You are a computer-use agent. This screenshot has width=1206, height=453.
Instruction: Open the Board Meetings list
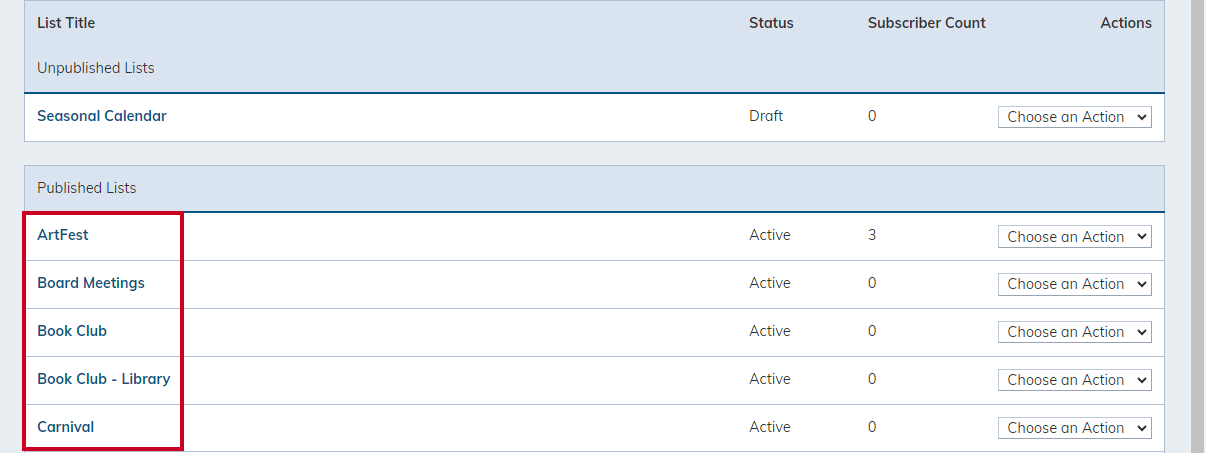pyautogui.click(x=91, y=283)
